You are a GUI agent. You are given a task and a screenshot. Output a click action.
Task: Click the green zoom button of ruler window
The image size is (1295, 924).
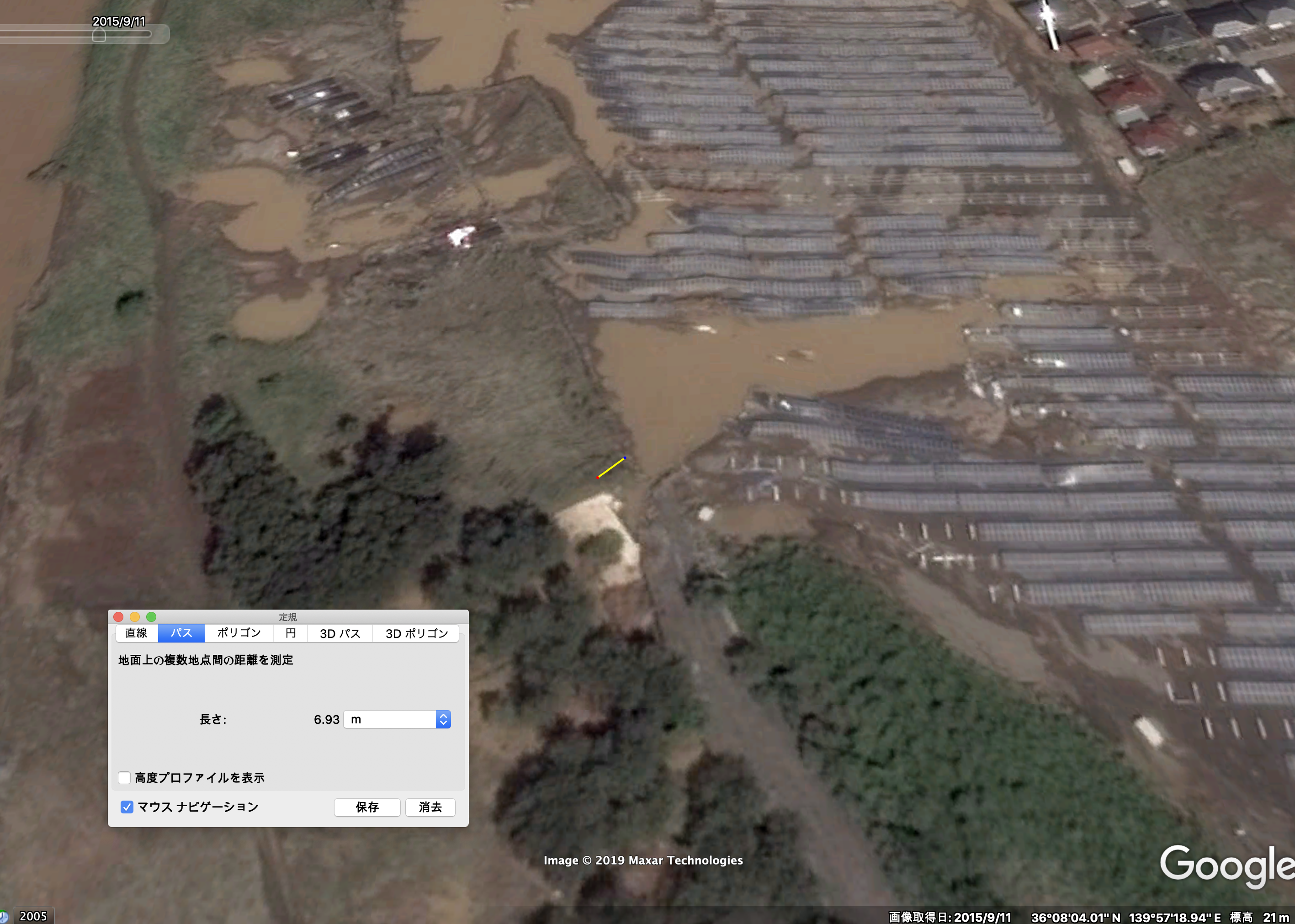[151, 617]
